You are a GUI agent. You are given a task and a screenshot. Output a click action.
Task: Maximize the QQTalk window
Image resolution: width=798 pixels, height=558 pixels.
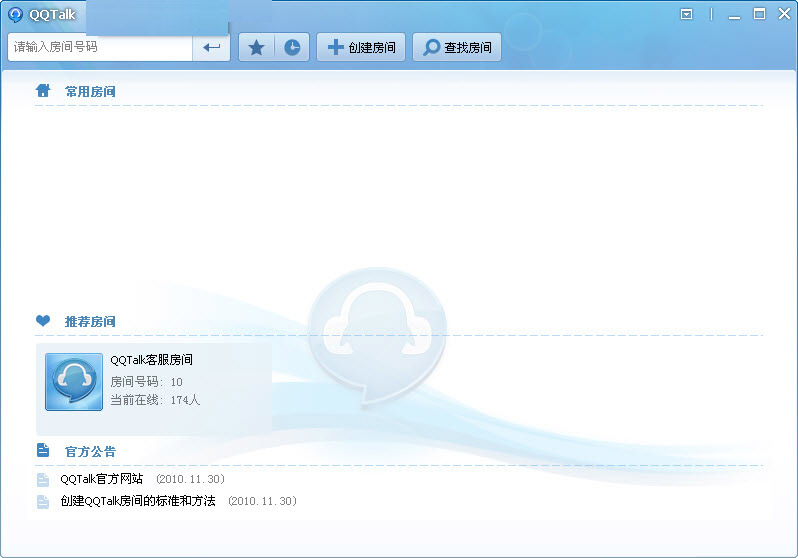click(759, 14)
